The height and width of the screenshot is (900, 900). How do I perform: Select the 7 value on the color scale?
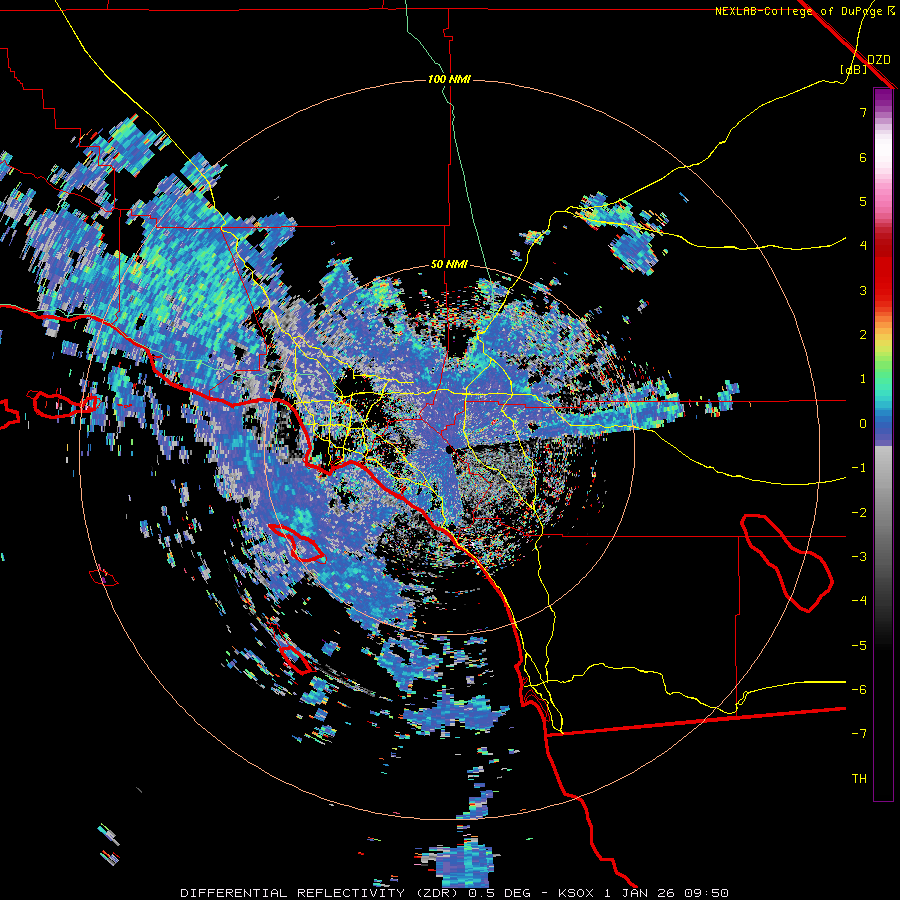(863, 112)
